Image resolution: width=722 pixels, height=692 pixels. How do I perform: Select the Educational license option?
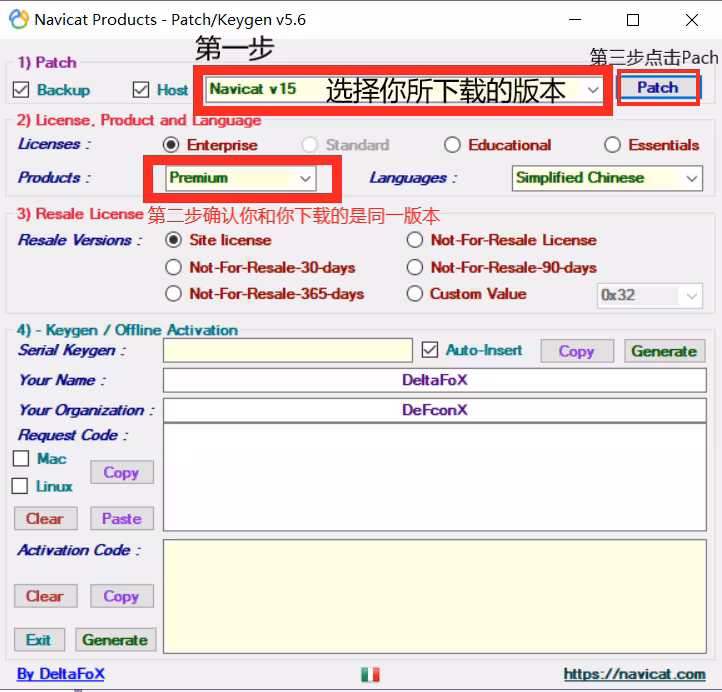[x=452, y=145]
